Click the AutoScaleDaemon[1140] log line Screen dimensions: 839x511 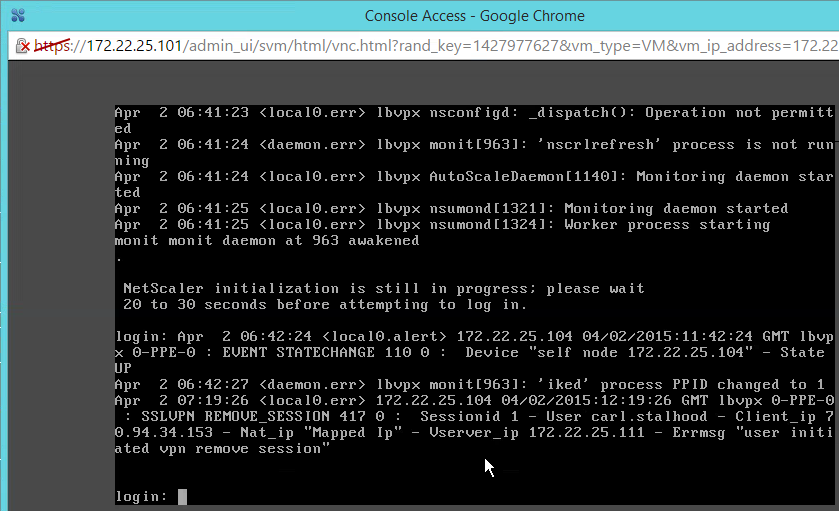pyautogui.click(x=474, y=177)
